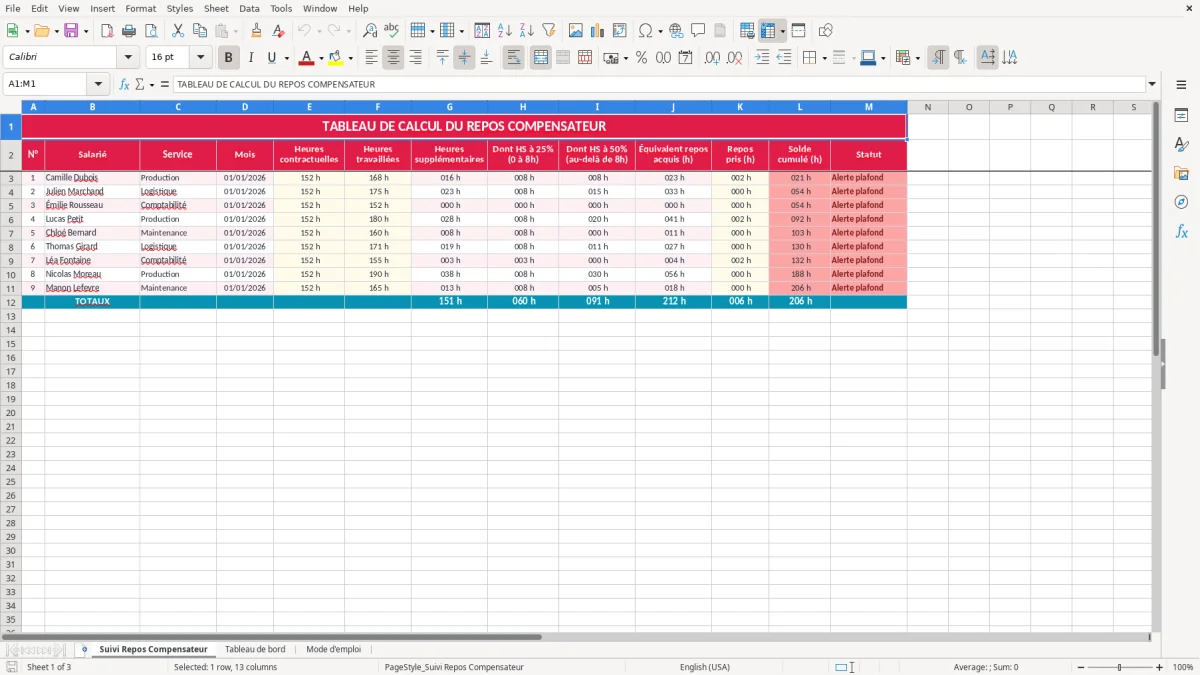Expand the formula bar

pos(1152,84)
